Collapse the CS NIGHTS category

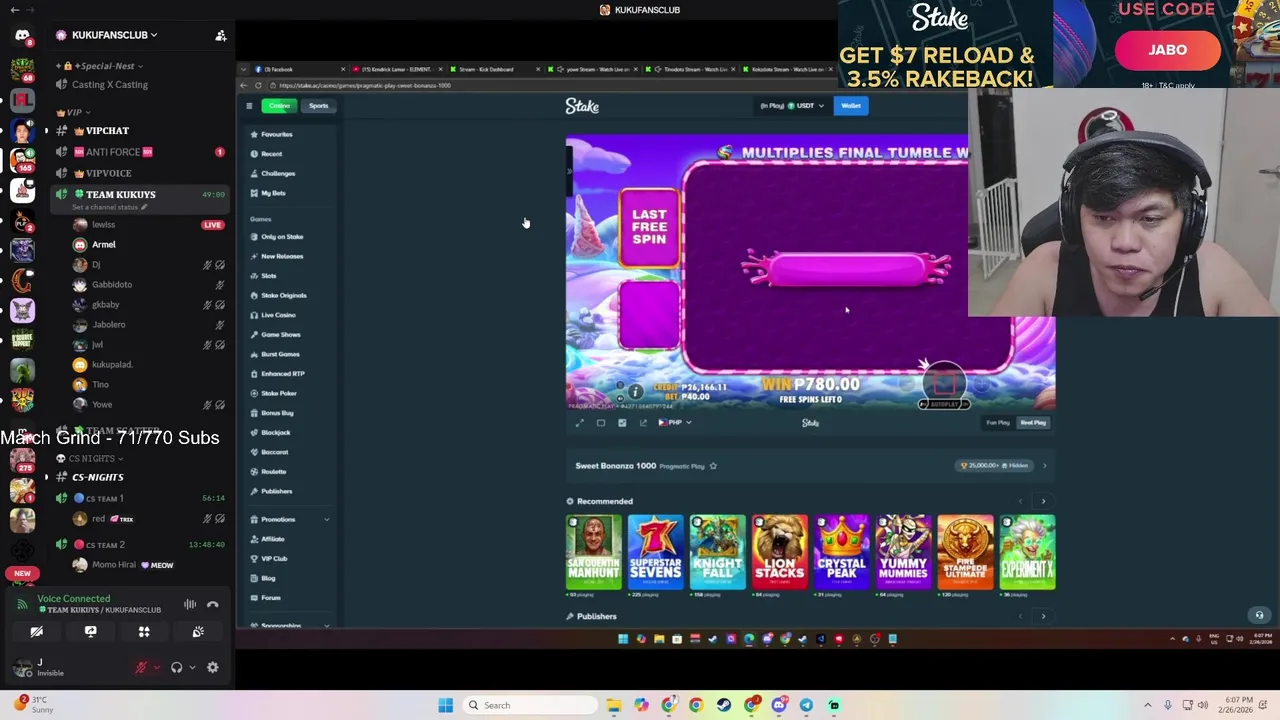[x=90, y=458]
